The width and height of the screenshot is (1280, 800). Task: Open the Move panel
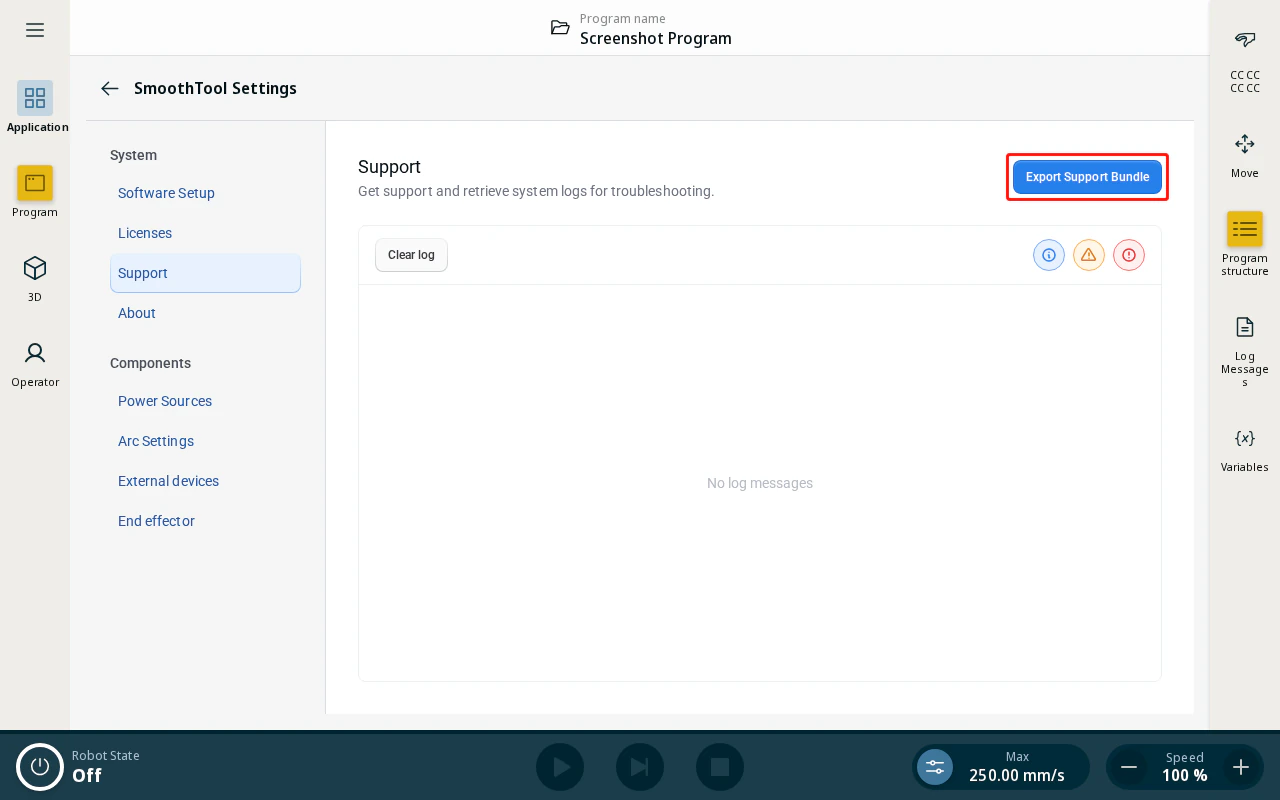(x=1245, y=155)
